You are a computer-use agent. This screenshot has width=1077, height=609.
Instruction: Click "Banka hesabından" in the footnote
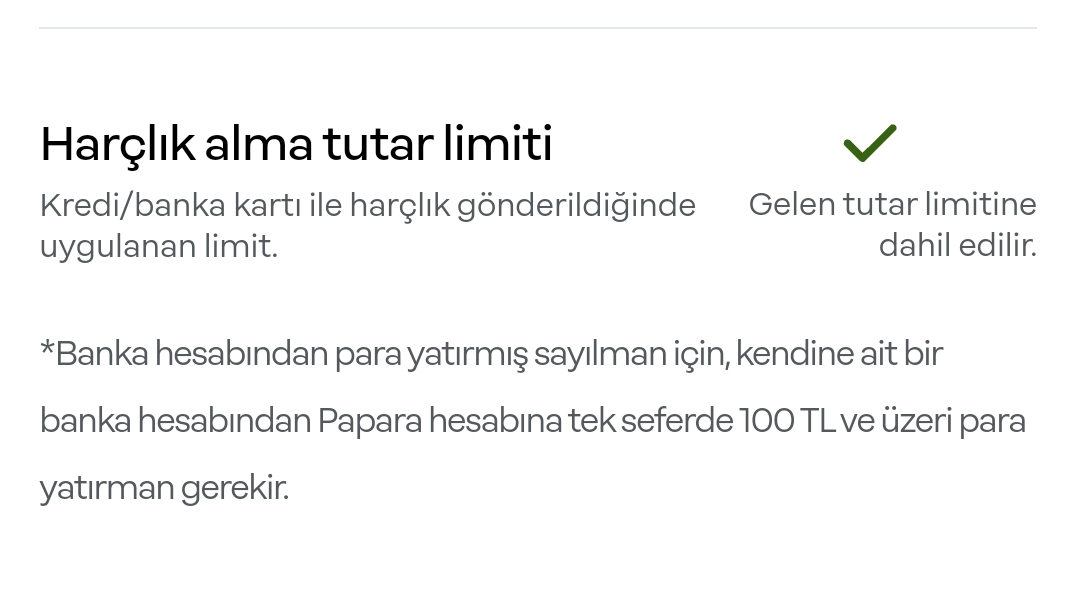[x=192, y=354]
